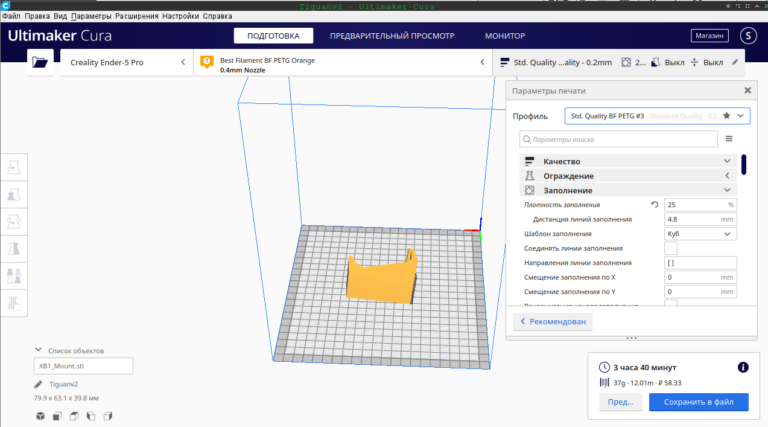Open the Справка menu
The image size is (768, 427).
(x=217, y=16)
